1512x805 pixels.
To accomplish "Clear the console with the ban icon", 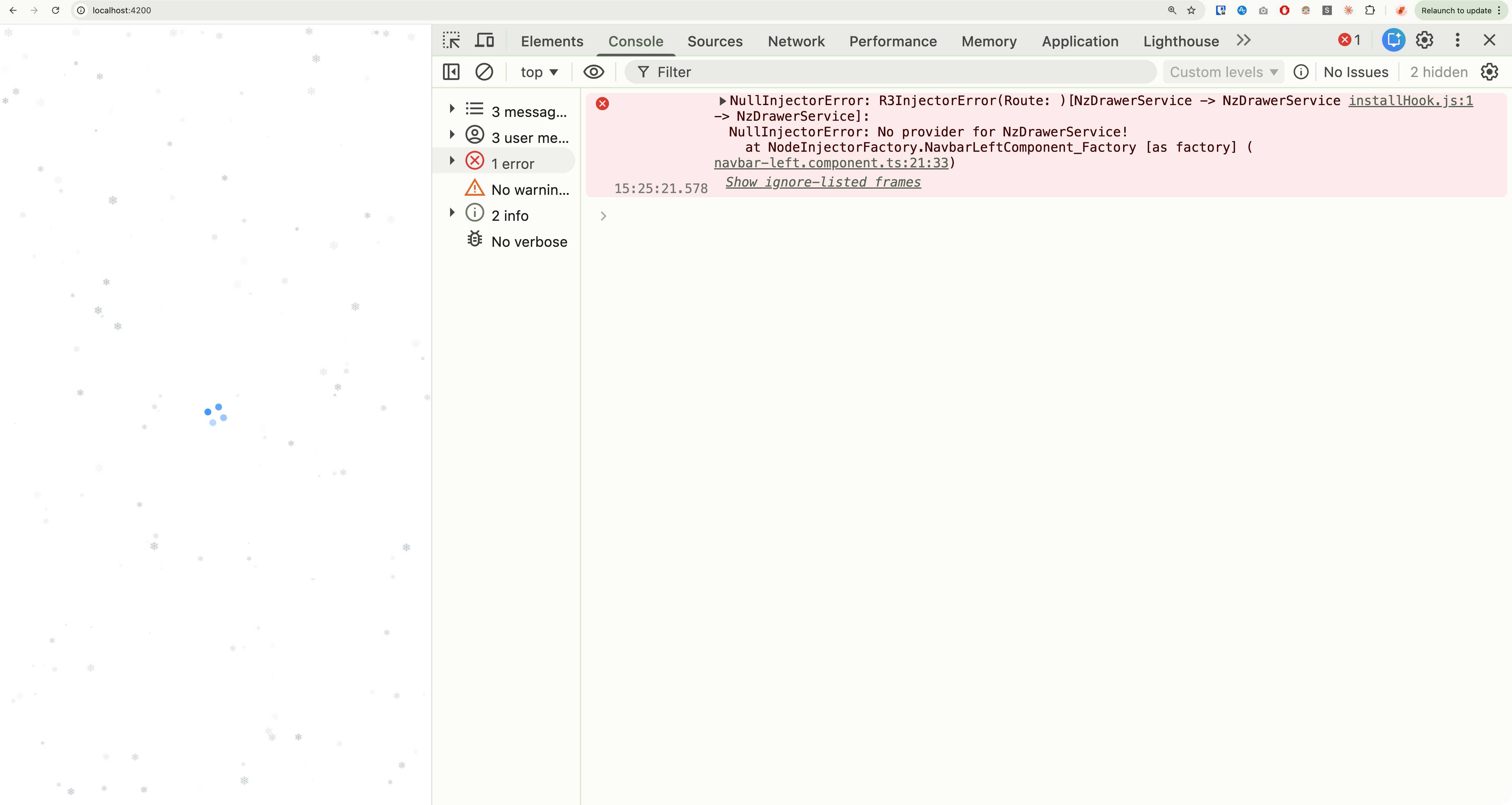I will tap(484, 71).
